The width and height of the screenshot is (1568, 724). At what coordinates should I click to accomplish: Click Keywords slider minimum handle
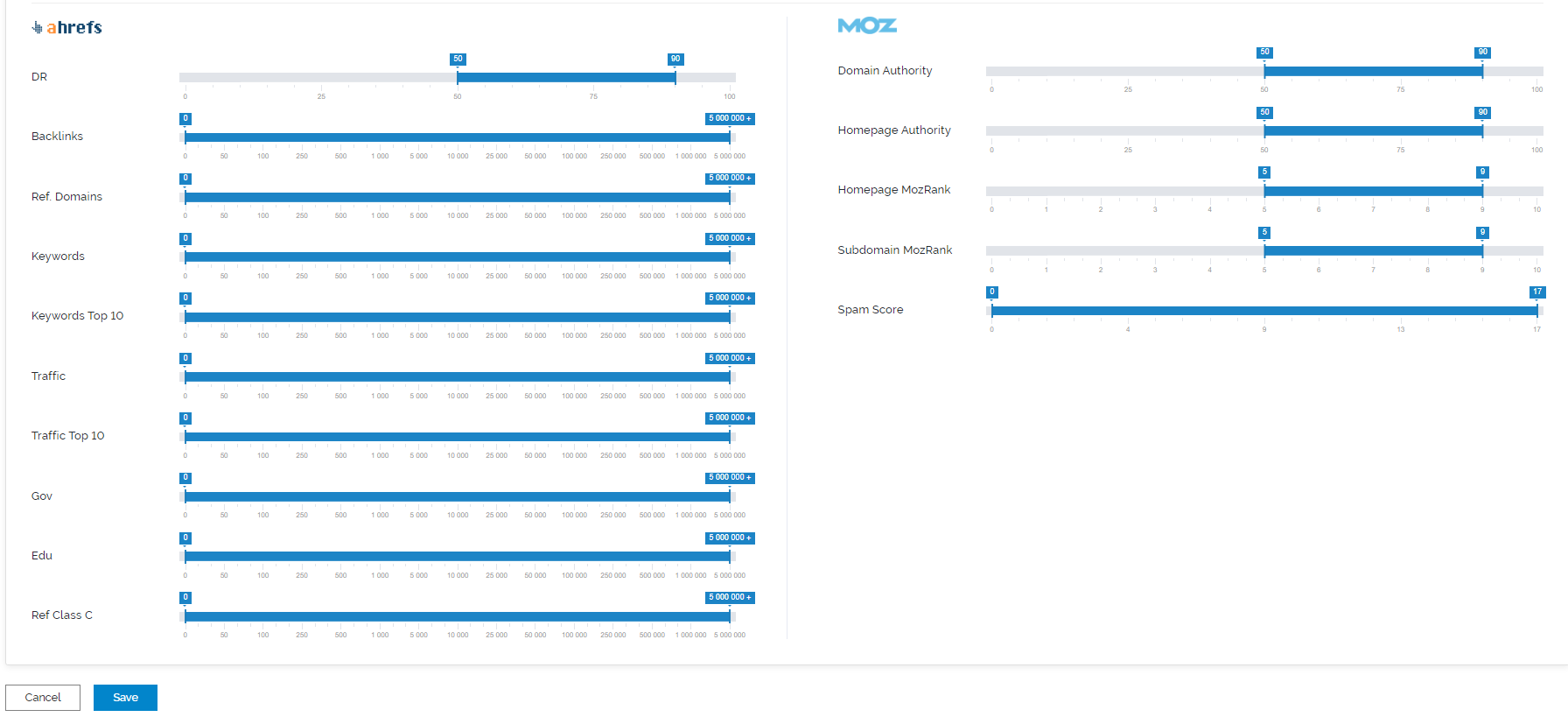185,257
